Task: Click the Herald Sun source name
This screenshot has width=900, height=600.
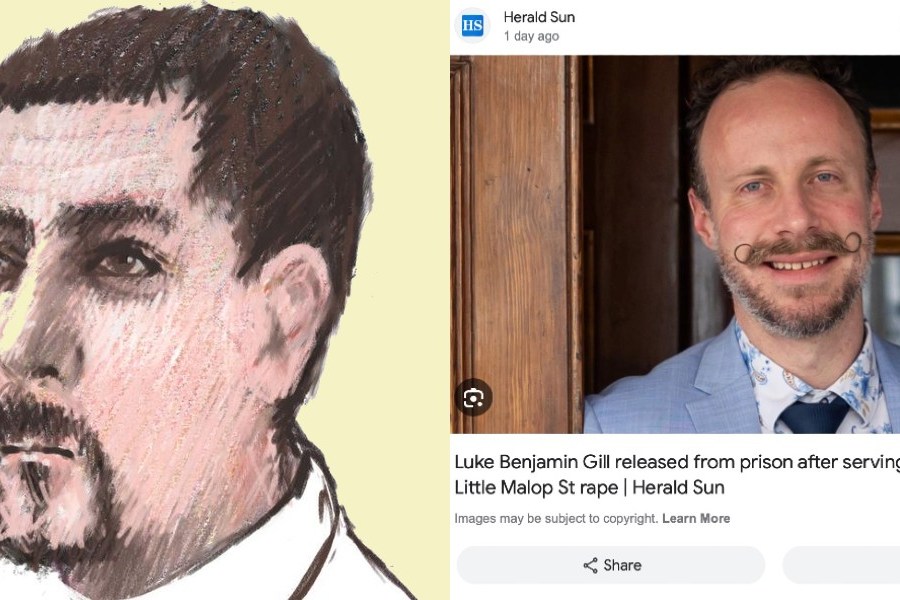Action: click(x=539, y=17)
